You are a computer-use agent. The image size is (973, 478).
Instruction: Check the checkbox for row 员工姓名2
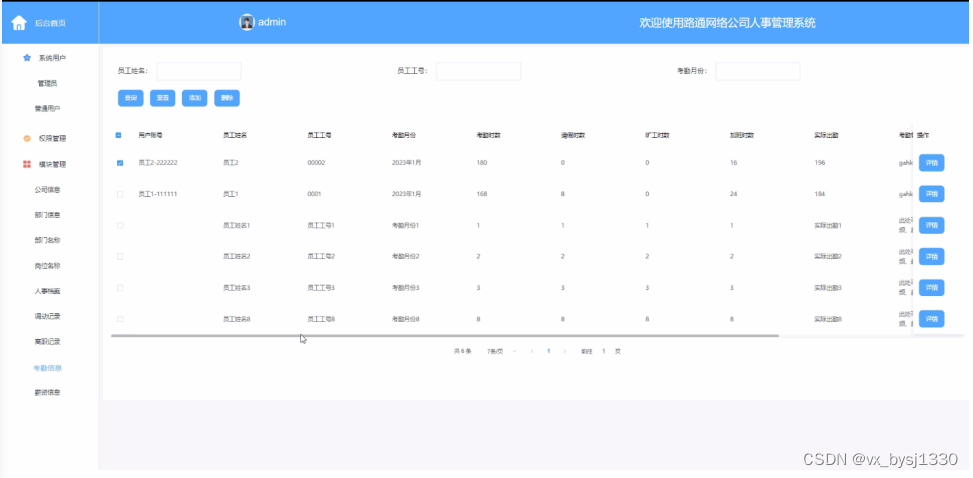pyautogui.click(x=120, y=256)
